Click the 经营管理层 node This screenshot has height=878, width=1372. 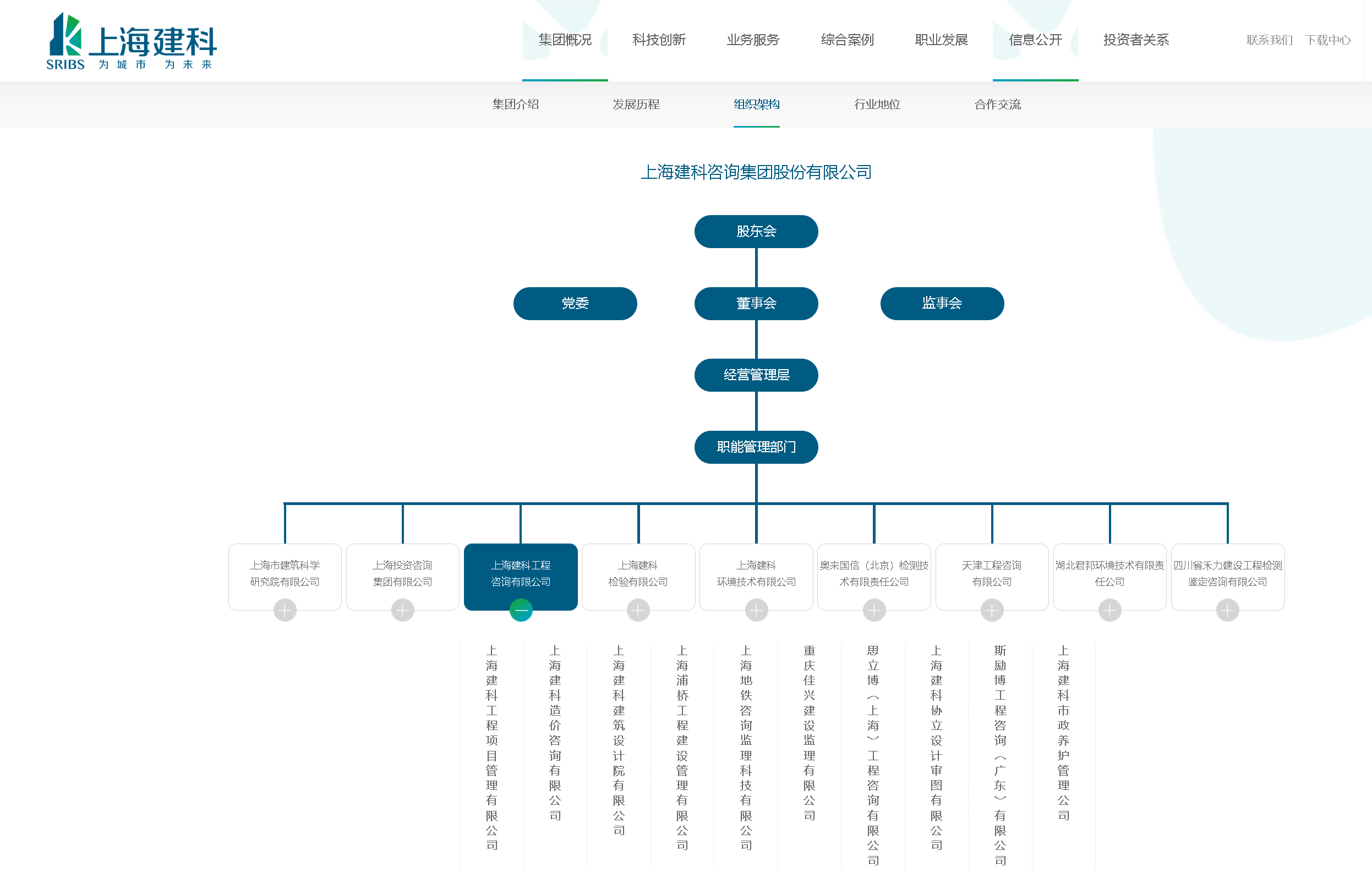pos(756,375)
